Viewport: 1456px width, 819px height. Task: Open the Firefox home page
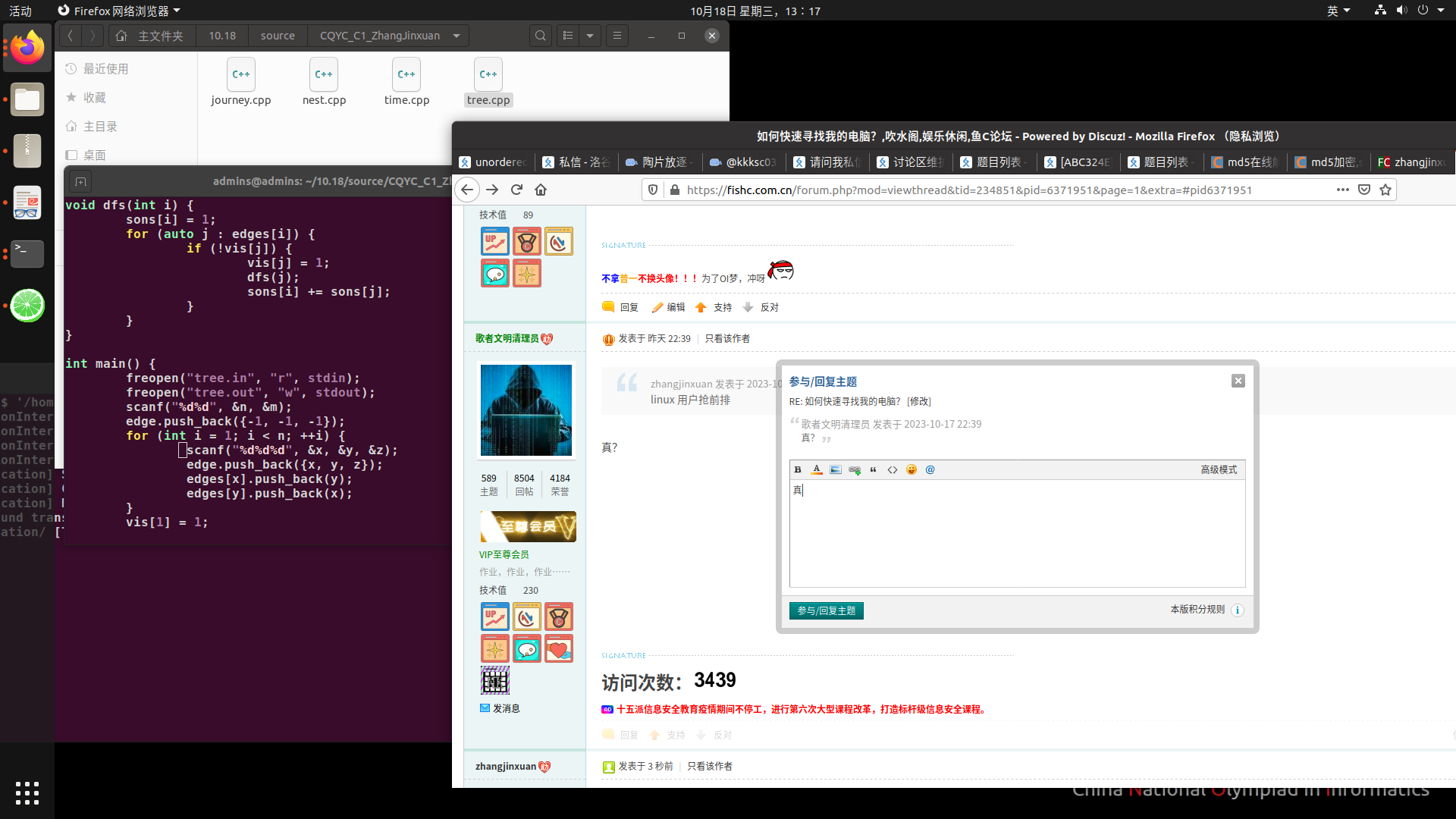pyautogui.click(x=541, y=190)
